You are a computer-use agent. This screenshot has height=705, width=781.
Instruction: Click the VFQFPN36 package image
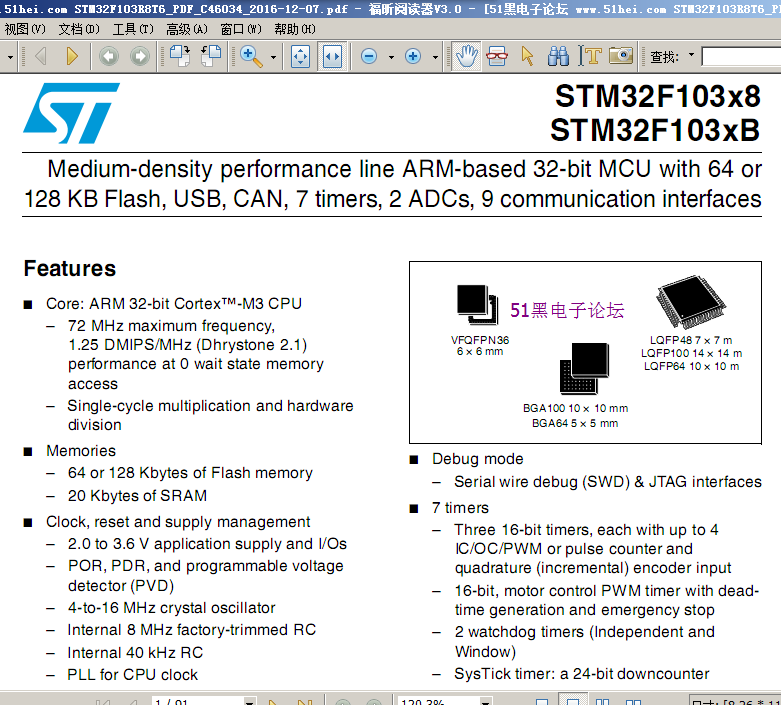[477, 304]
